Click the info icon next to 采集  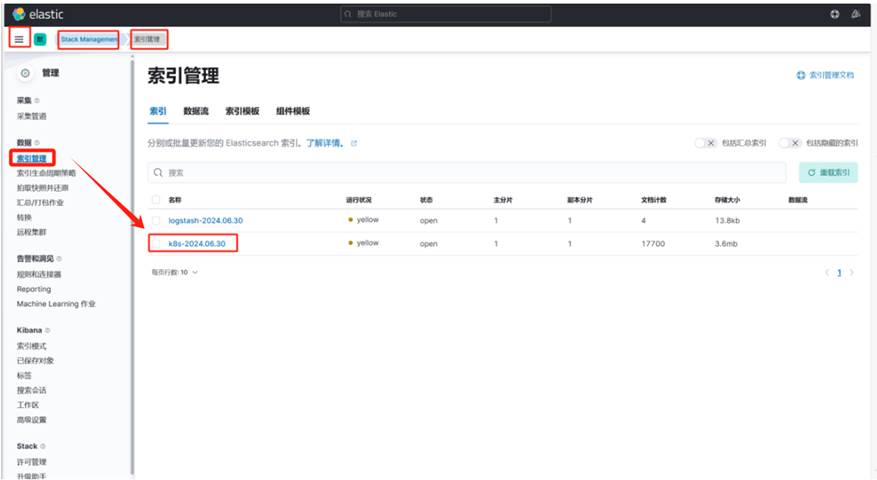[x=37, y=101]
